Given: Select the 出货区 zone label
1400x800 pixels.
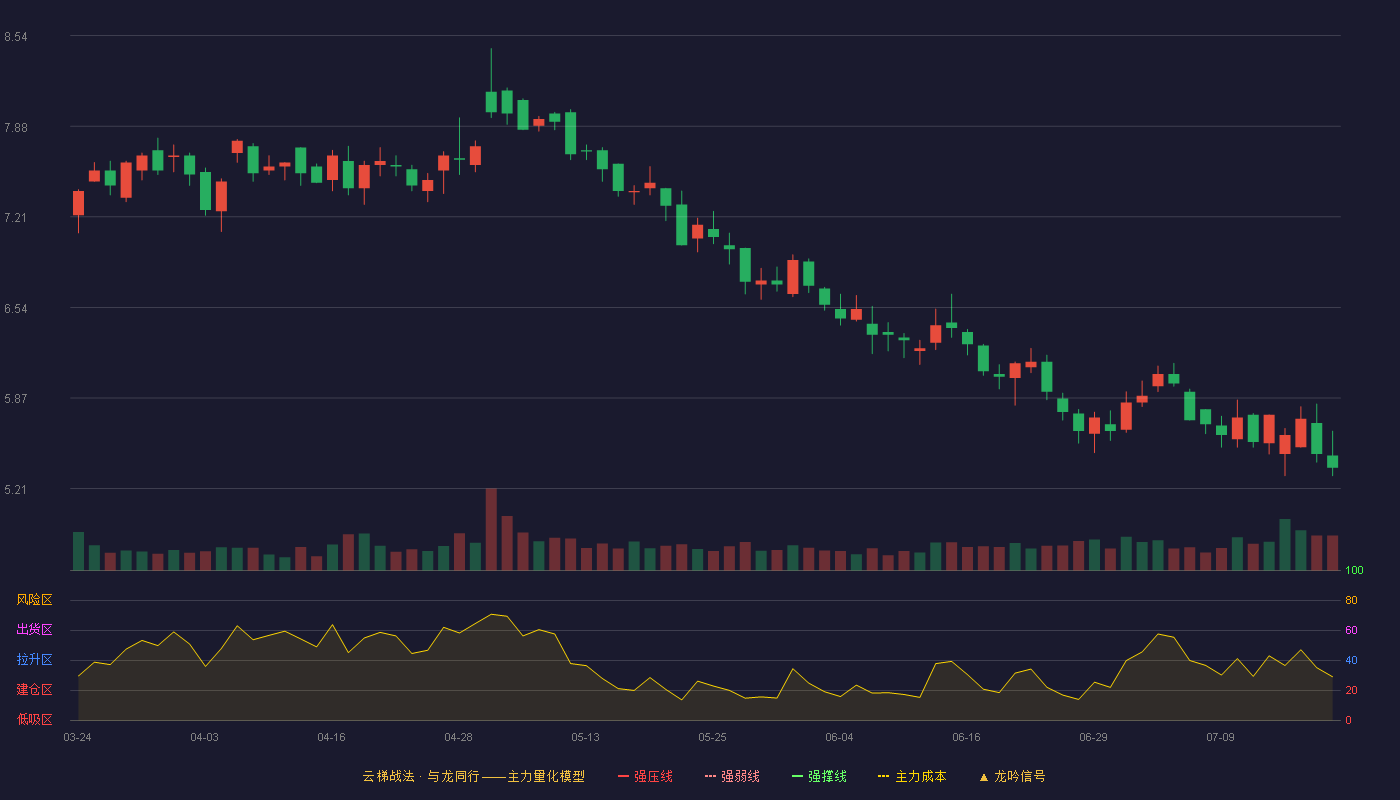Looking at the screenshot, I should pyautogui.click(x=34, y=630).
